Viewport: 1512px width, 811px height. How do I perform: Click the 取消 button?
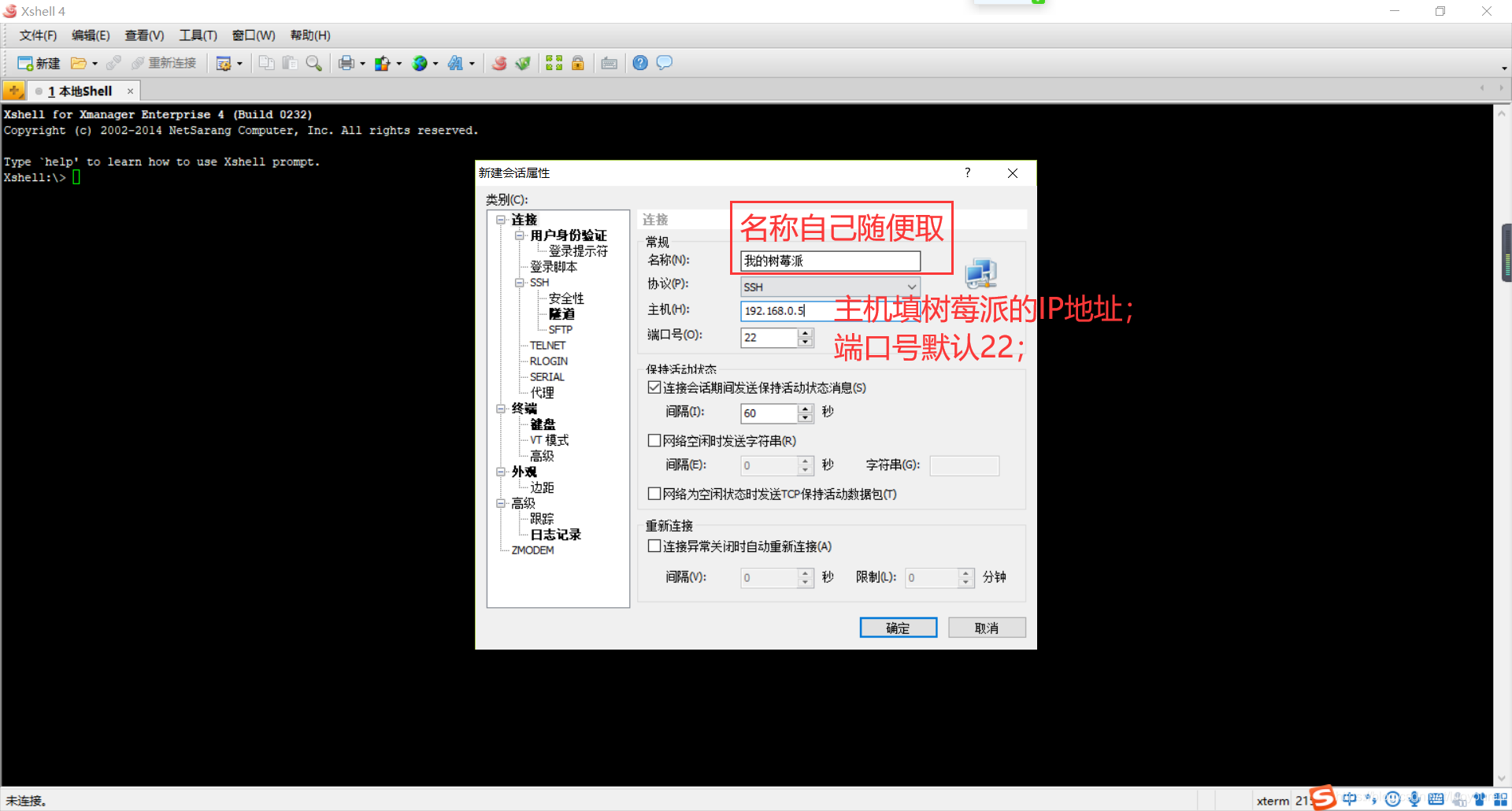987,628
